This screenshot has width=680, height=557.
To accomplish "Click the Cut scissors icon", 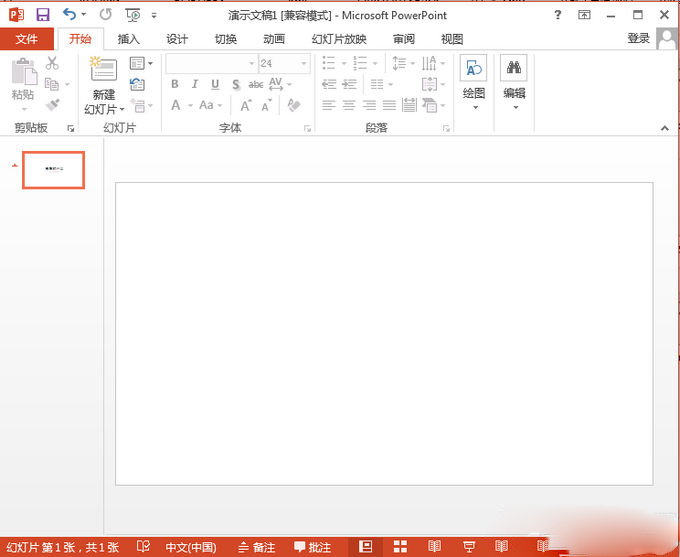I will coord(52,63).
